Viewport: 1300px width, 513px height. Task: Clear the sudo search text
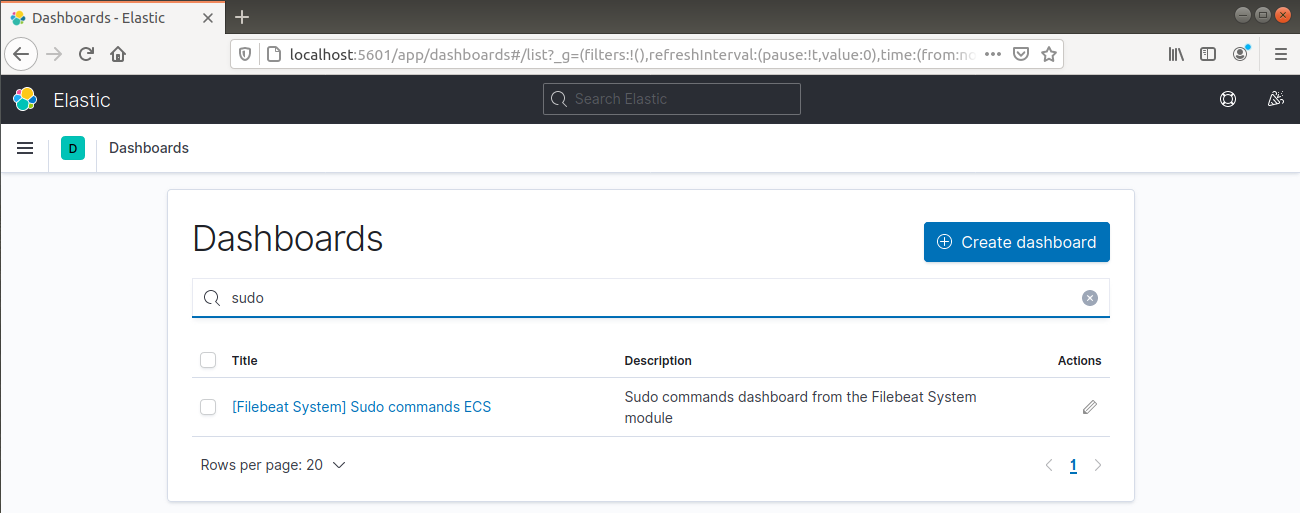(x=1090, y=298)
